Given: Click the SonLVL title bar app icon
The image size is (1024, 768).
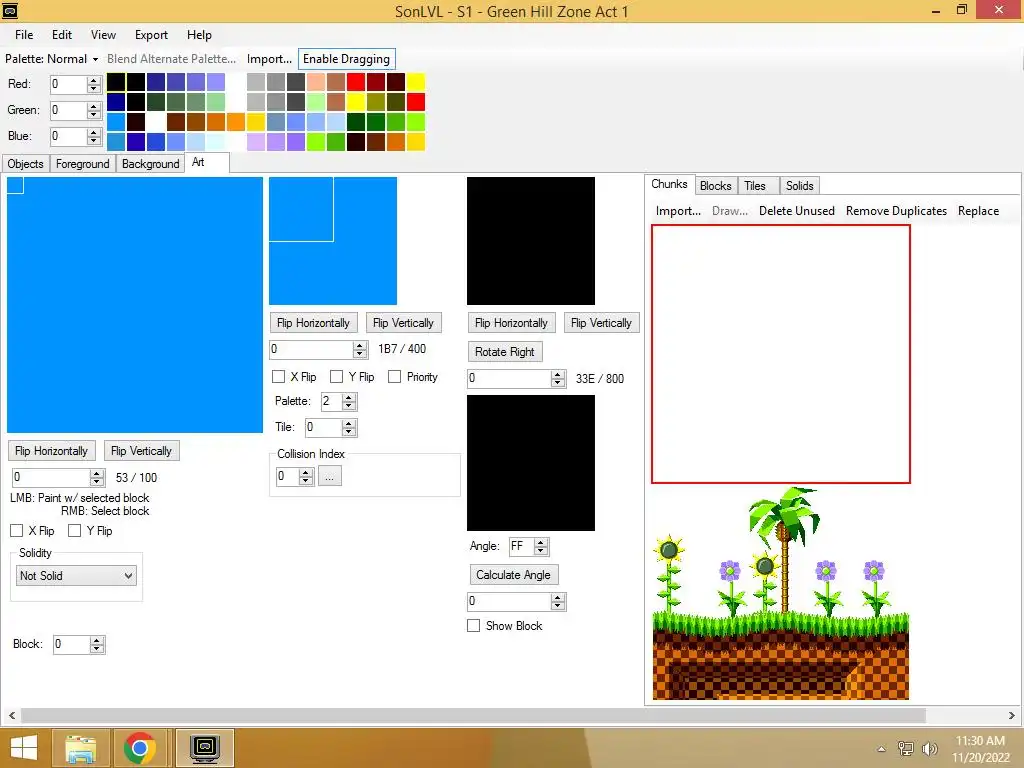Looking at the screenshot, I should 10,10.
